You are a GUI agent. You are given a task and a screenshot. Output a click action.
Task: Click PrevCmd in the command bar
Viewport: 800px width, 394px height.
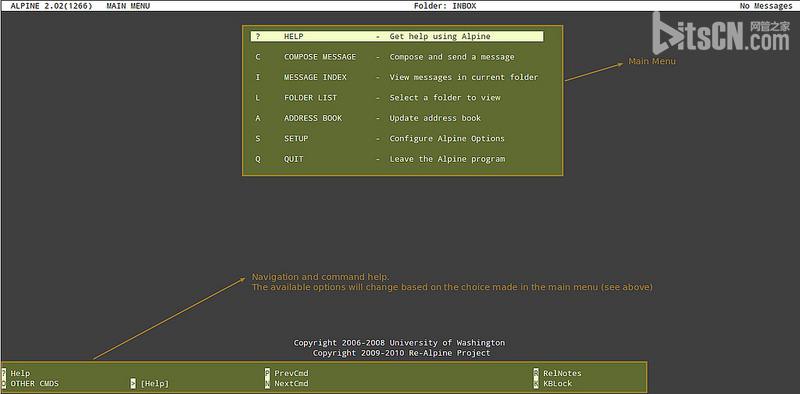[x=291, y=374]
